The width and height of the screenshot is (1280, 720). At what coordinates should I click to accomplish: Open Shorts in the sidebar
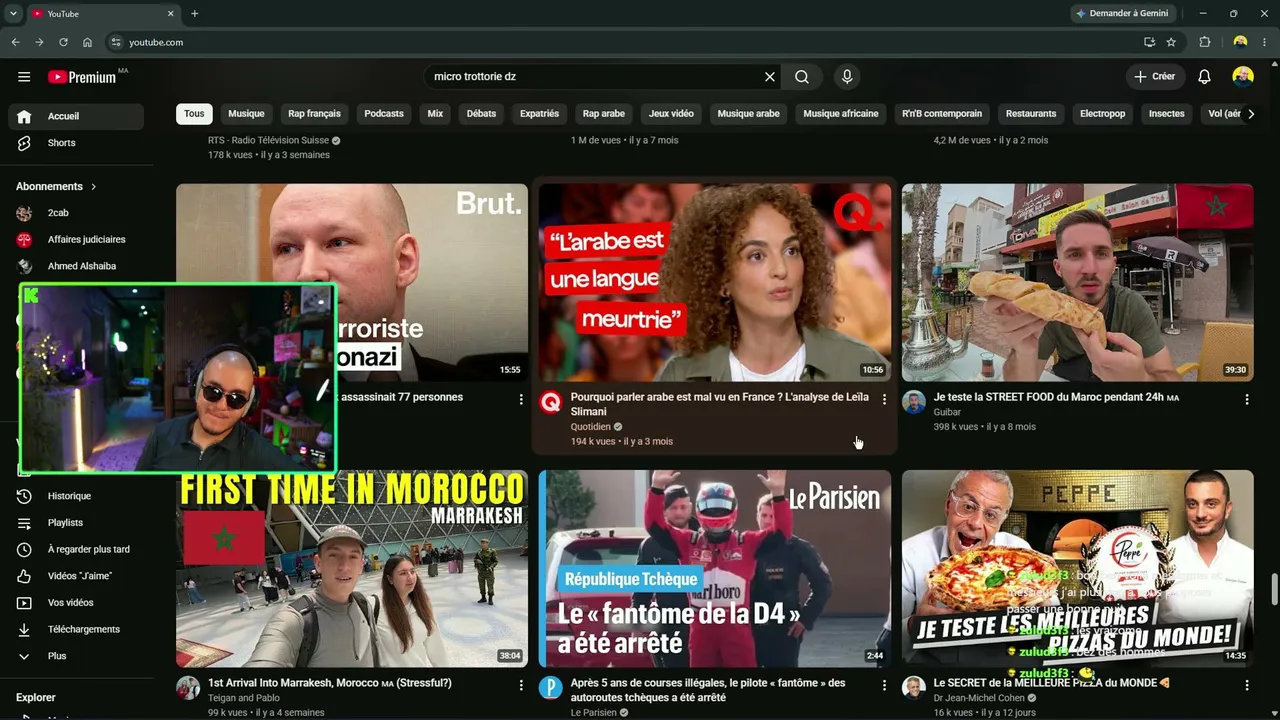[76, 143]
